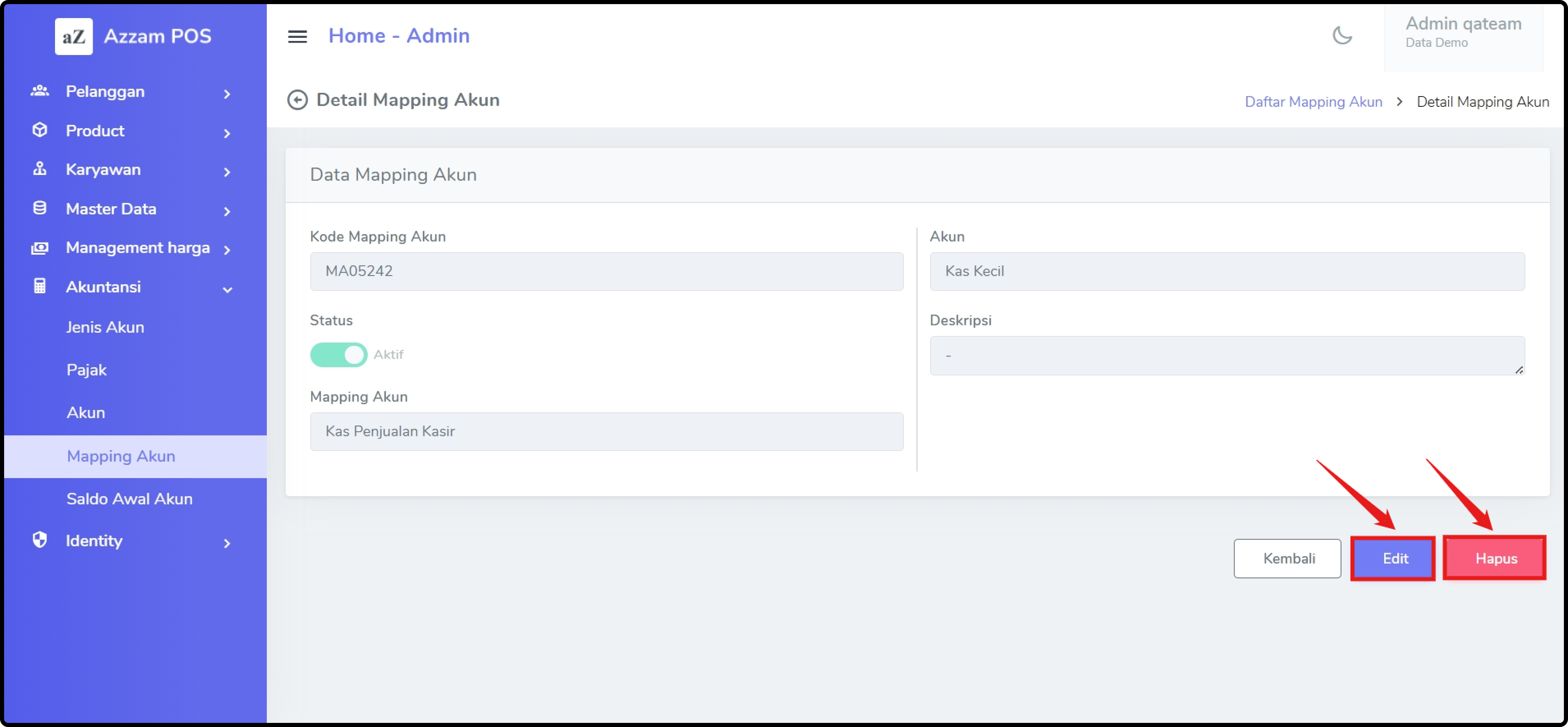
Task: Click the Pelanggan people icon
Action: (39, 91)
